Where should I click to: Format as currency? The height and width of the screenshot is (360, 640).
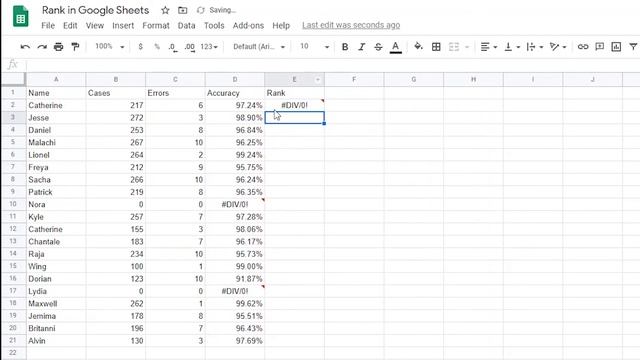[x=140, y=47]
